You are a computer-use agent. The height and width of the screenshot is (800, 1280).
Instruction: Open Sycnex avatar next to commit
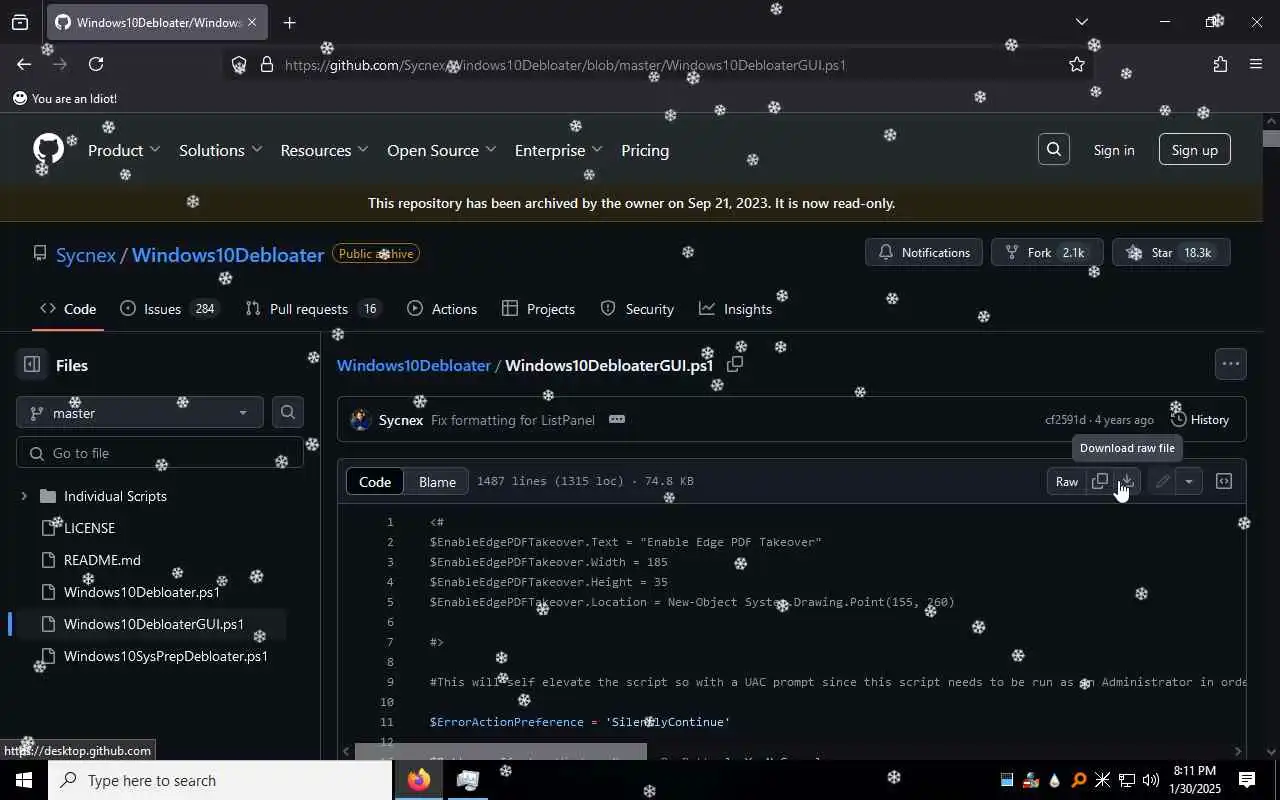pyautogui.click(x=361, y=420)
